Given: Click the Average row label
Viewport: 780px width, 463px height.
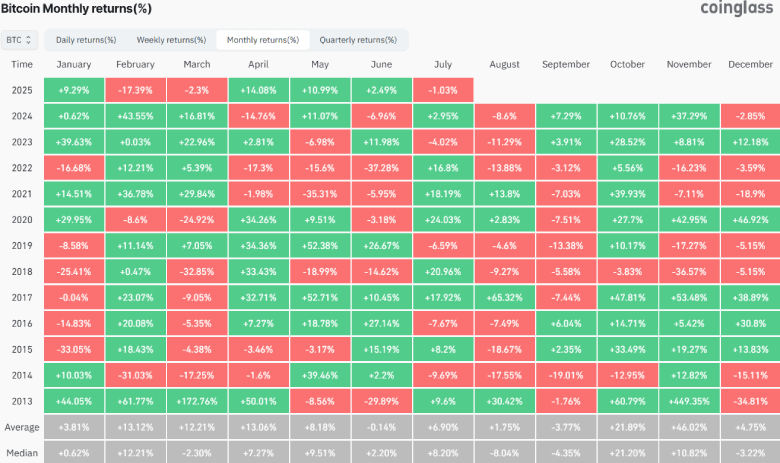Looking at the screenshot, I should (x=22, y=427).
